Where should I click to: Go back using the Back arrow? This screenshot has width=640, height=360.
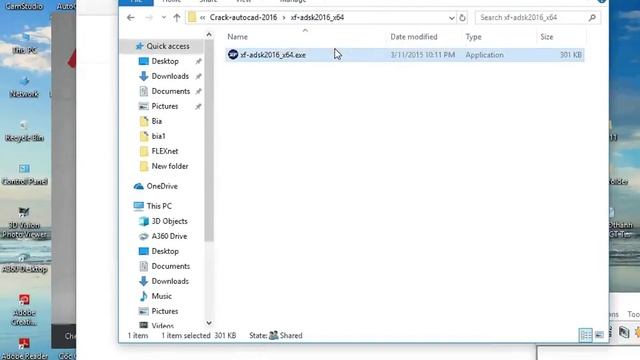pos(131,18)
